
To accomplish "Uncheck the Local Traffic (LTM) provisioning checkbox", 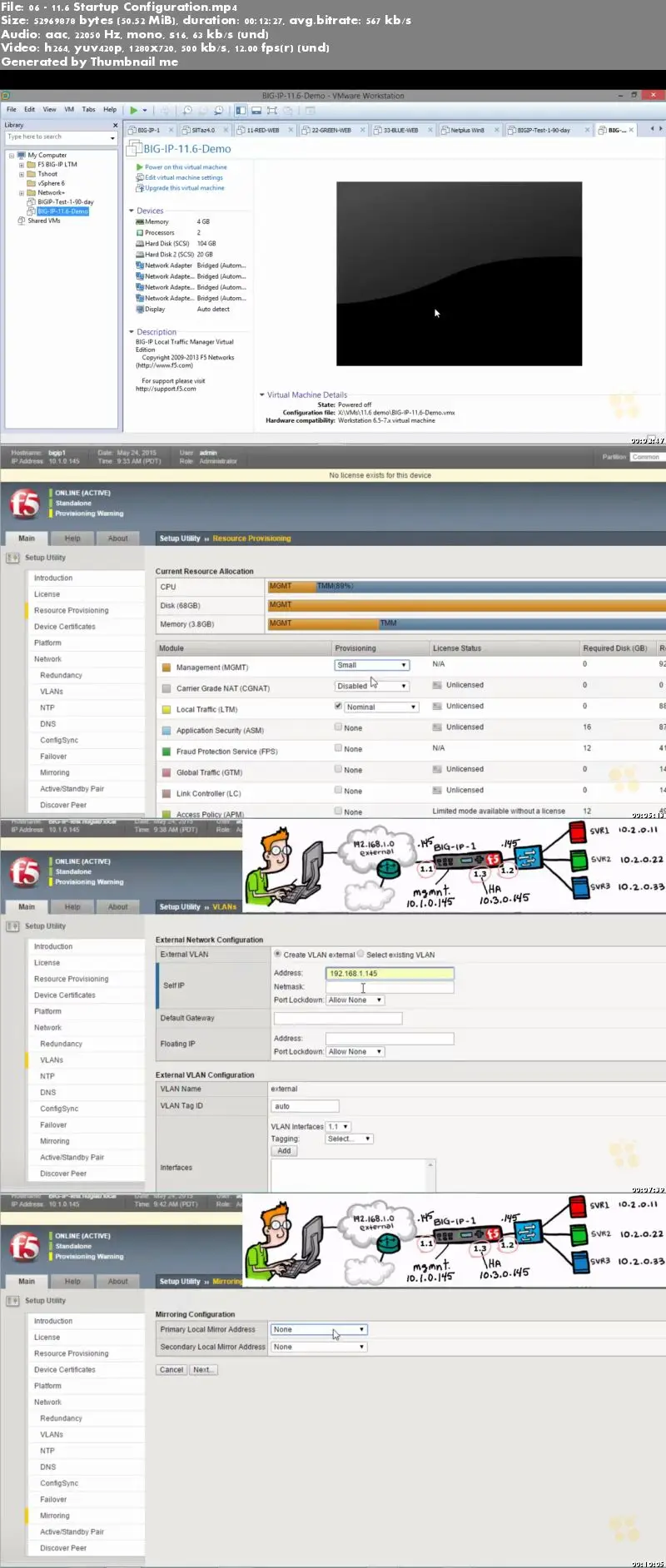I will tap(338, 706).
